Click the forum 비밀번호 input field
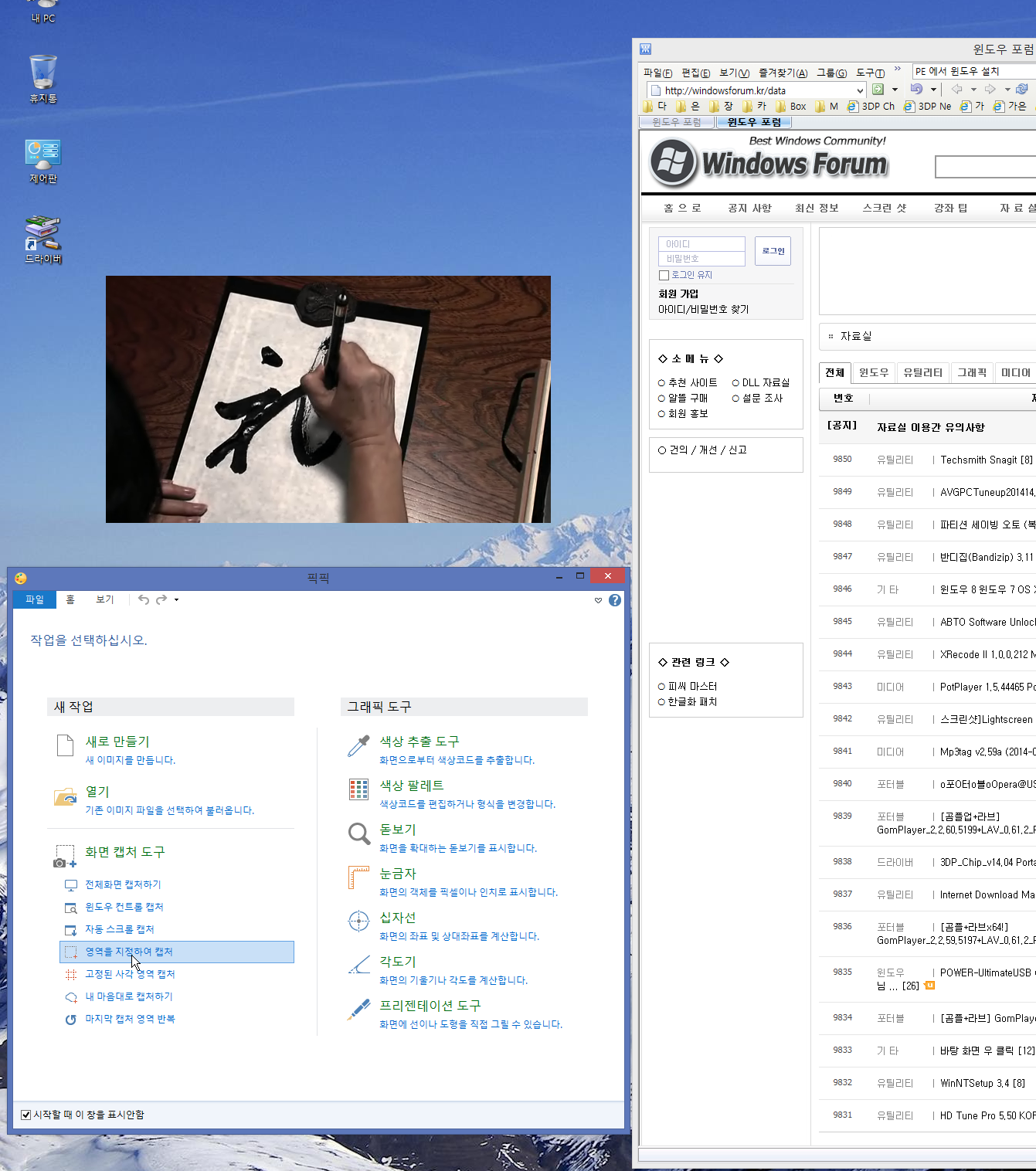Screen dimensions: 1036x1171 [701, 259]
